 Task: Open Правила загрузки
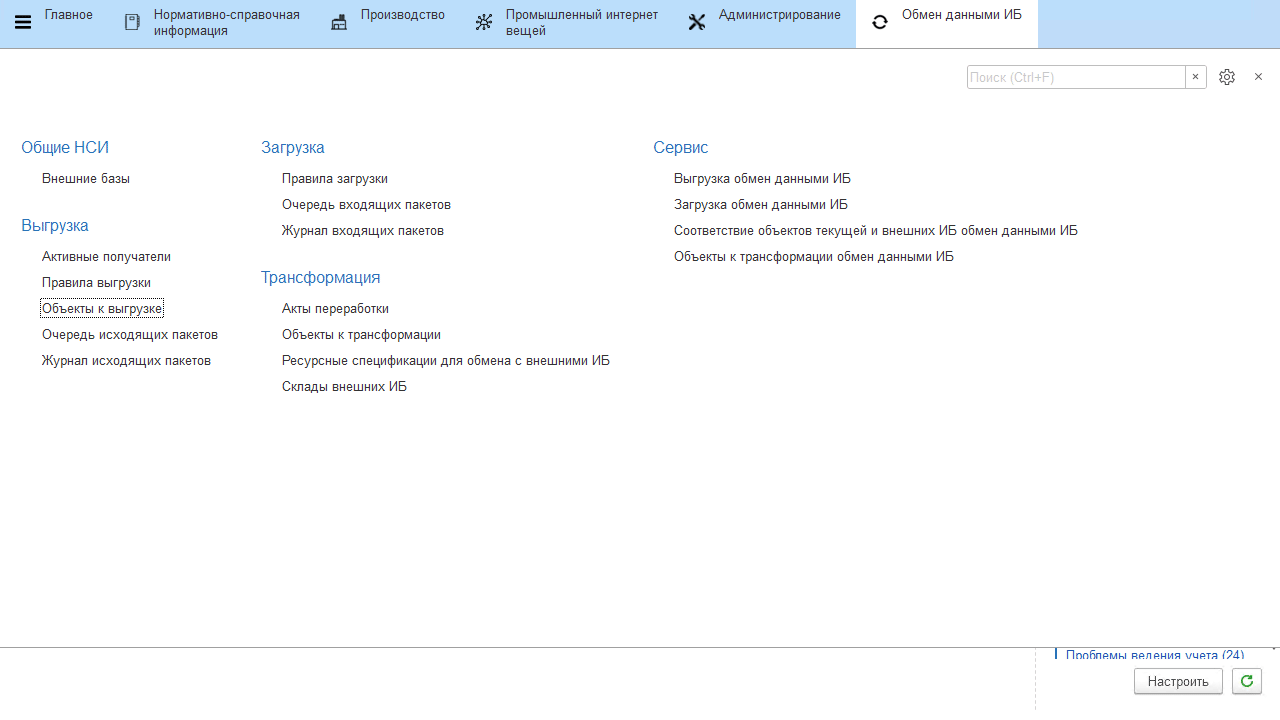pyautogui.click(x=334, y=179)
